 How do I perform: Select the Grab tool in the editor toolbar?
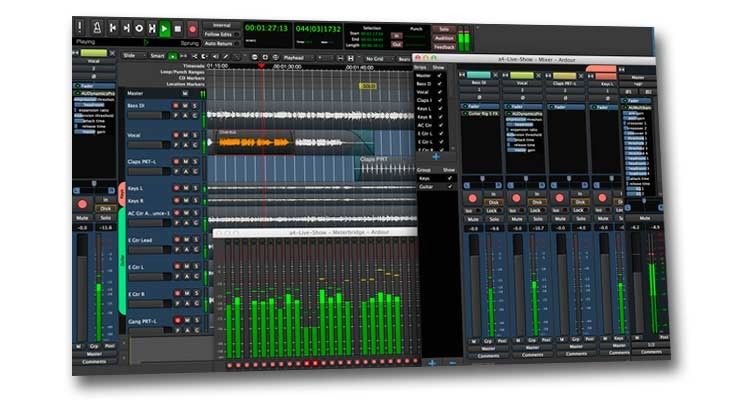173,56
